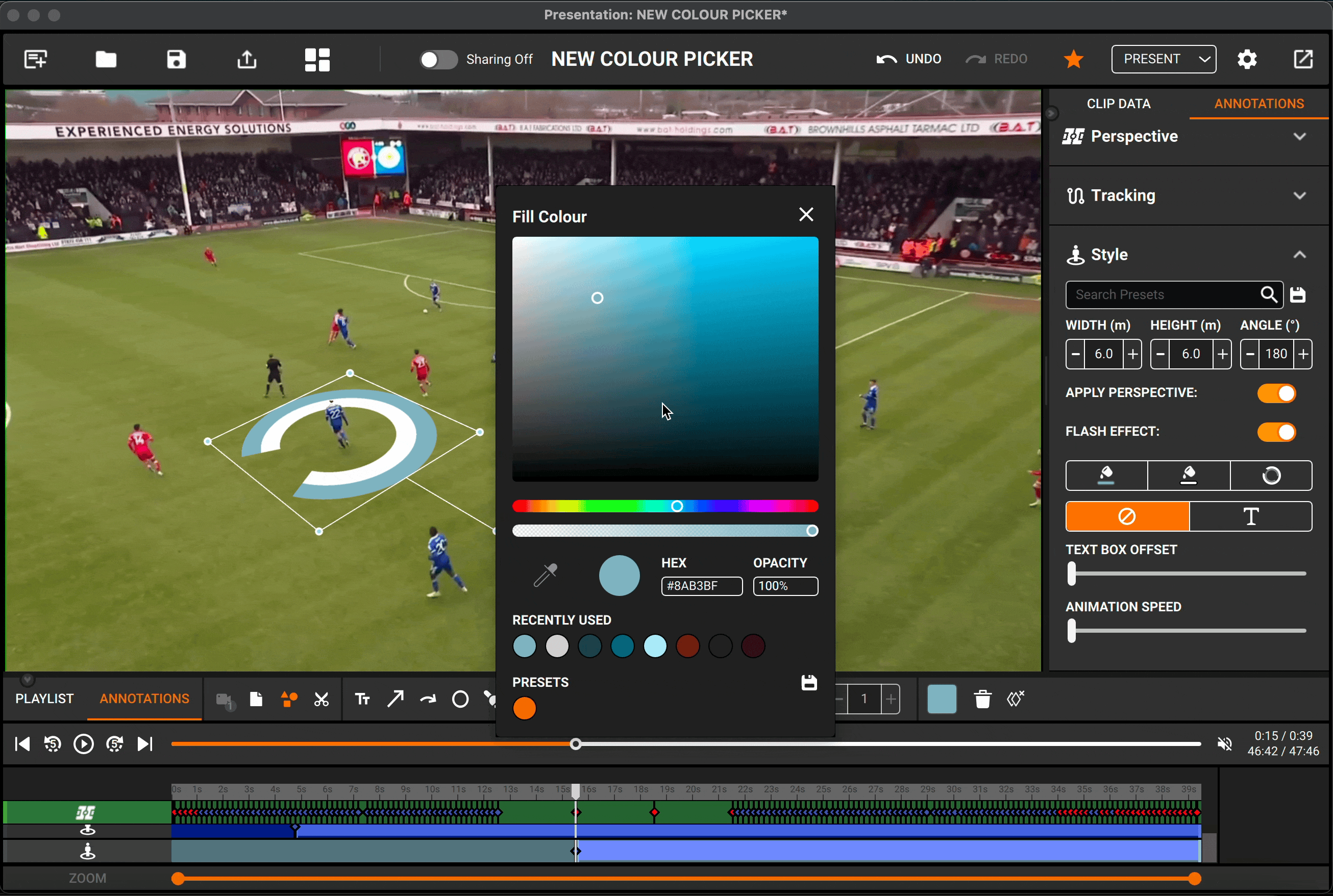The image size is (1333, 896).
Task: Select the Text annotation tool
Action: coord(362,699)
